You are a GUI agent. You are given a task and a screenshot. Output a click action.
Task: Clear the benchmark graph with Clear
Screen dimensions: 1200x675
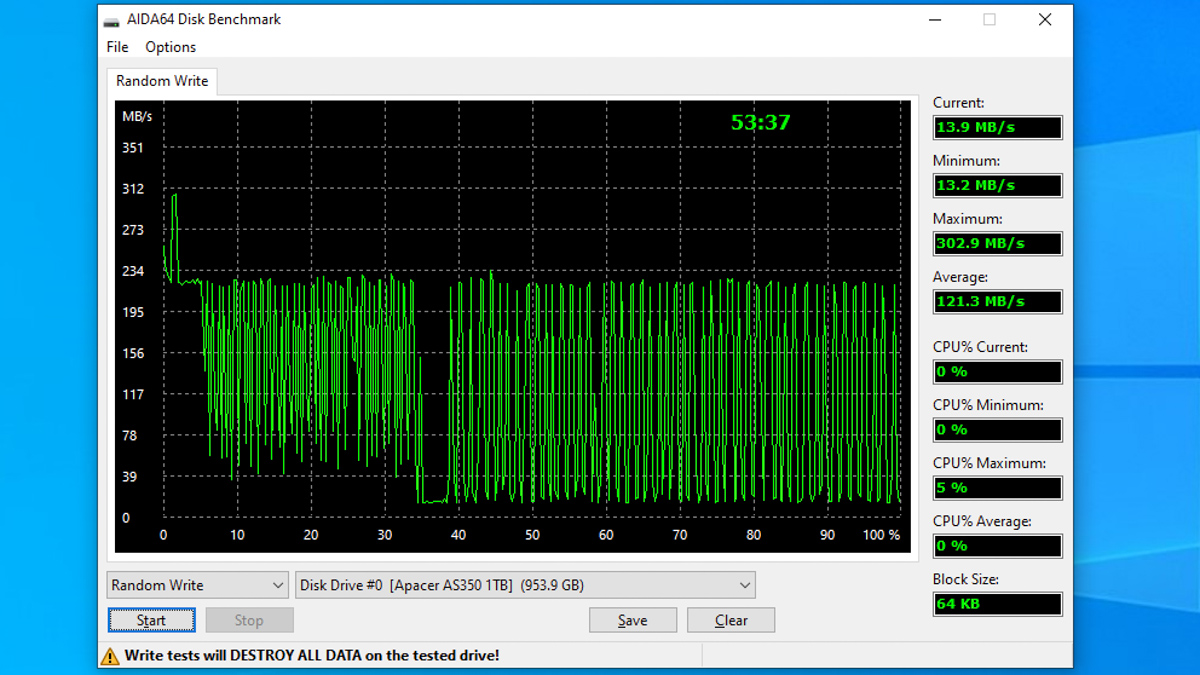pyautogui.click(x=731, y=620)
